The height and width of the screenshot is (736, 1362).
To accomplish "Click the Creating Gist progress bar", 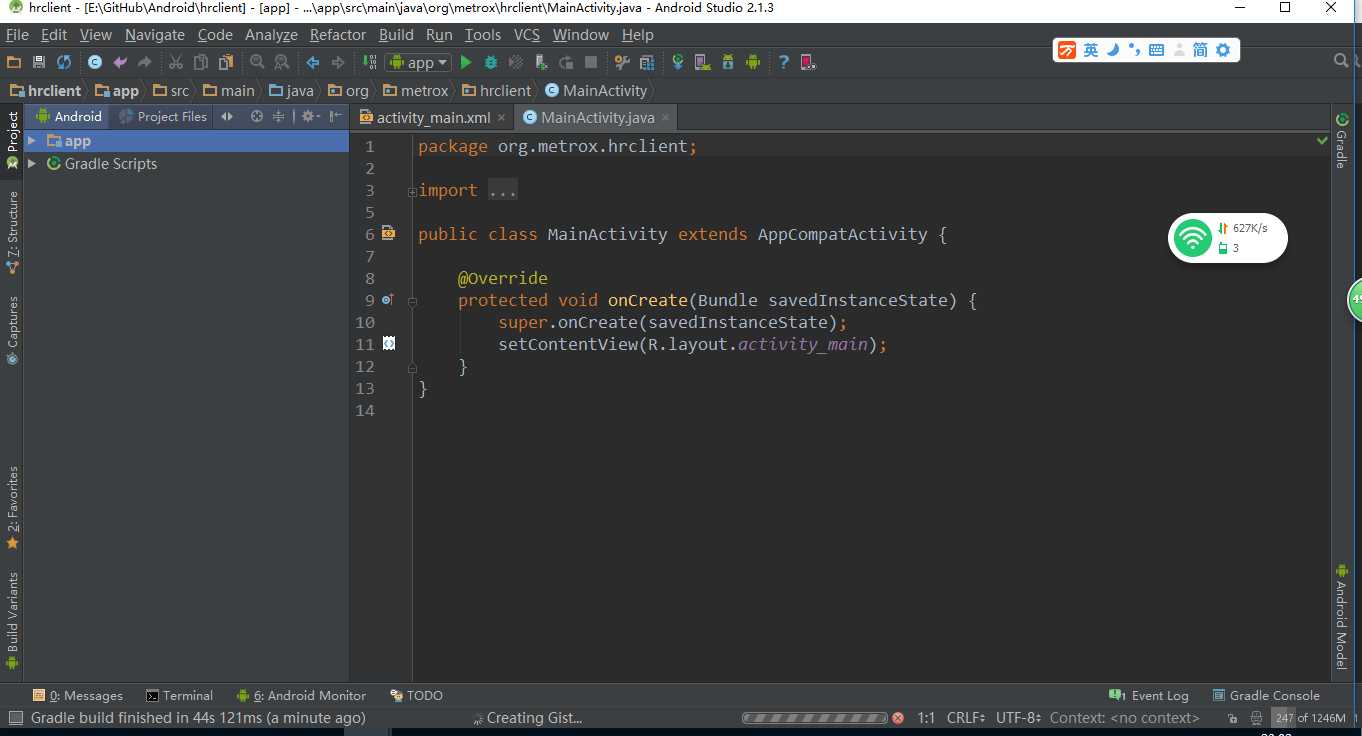I will pyautogui.click(x=814, y=718).
